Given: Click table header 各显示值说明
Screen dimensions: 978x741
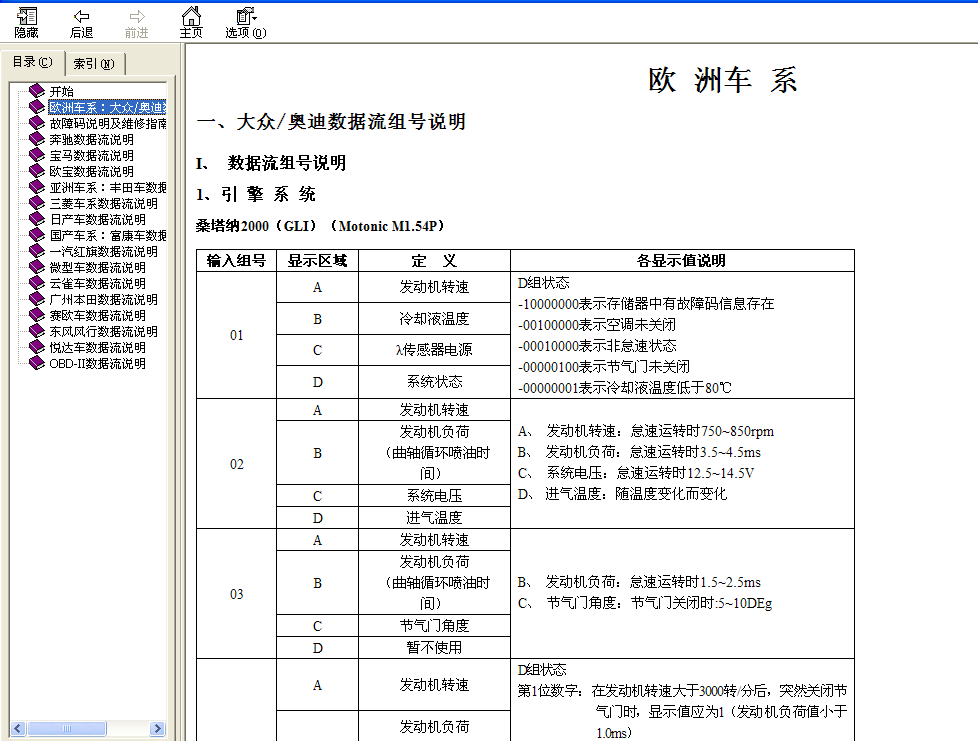Looking at the screenshot, I should click(x=682, y=261).
